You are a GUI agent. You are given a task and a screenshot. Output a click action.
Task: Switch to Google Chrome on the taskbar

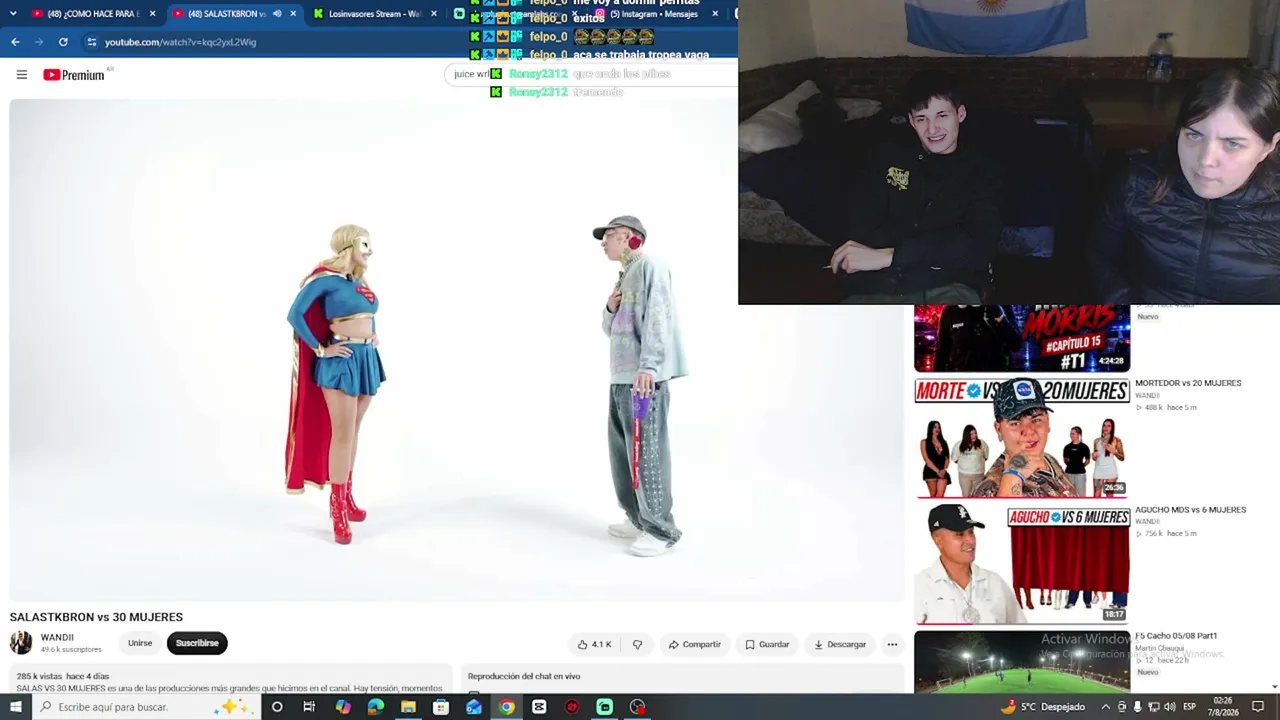tap(507, 707)
